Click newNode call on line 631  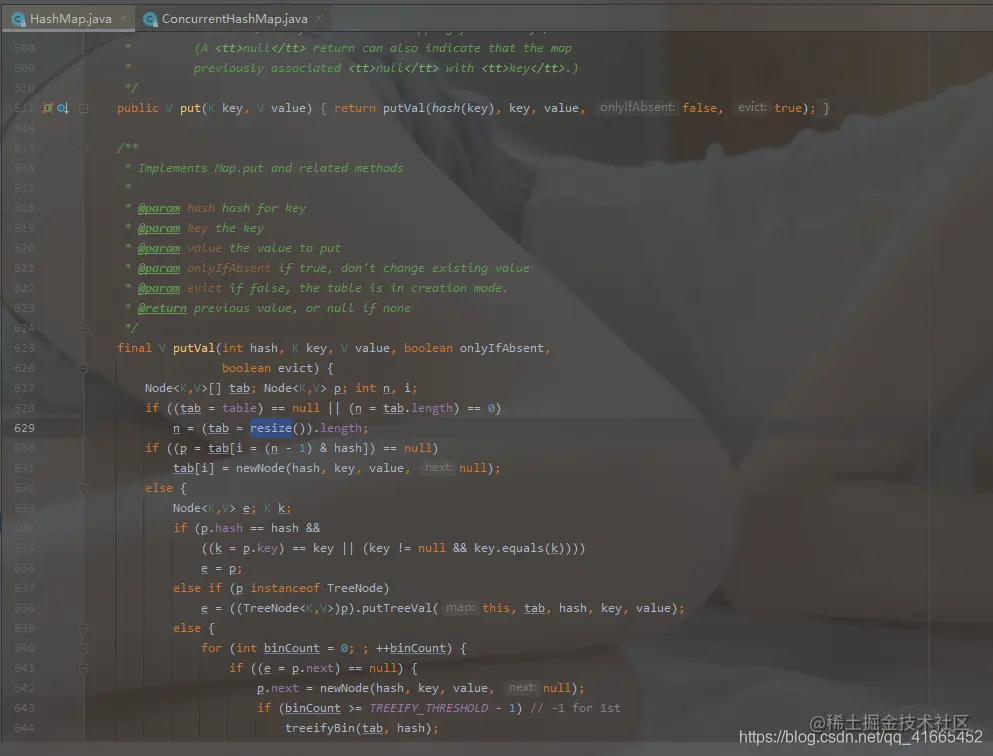(260, 468)
